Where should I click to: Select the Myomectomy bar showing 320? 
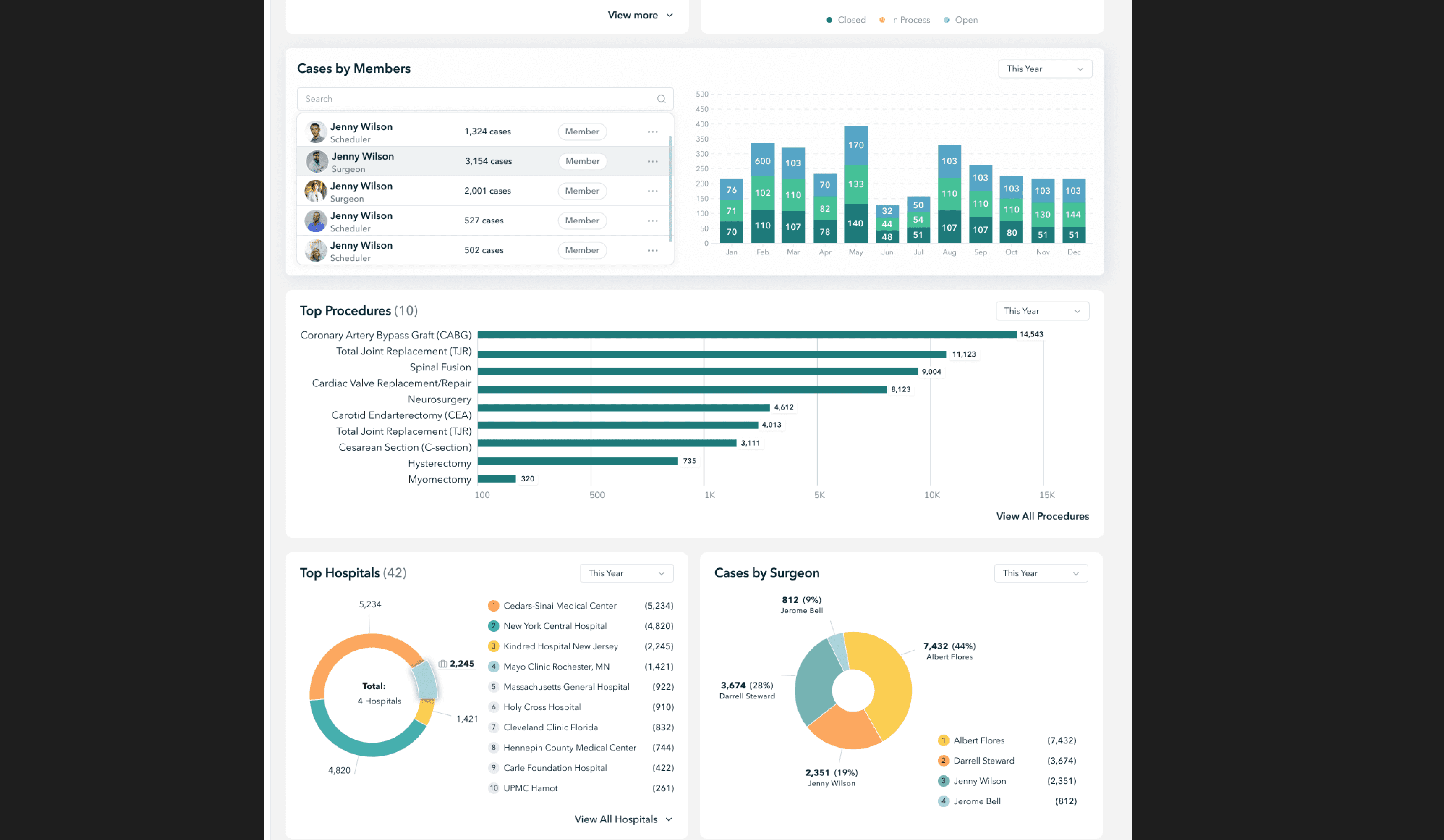pos(497,479)
